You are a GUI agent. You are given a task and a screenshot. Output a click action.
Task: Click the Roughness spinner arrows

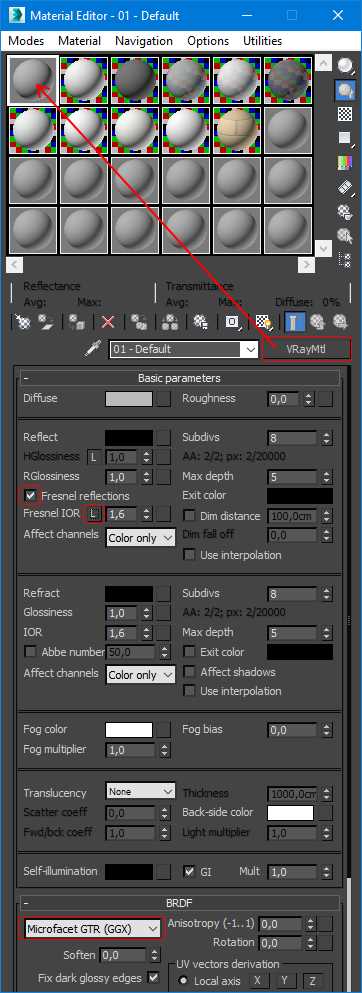pyautogui.click(x=308, y=399)
